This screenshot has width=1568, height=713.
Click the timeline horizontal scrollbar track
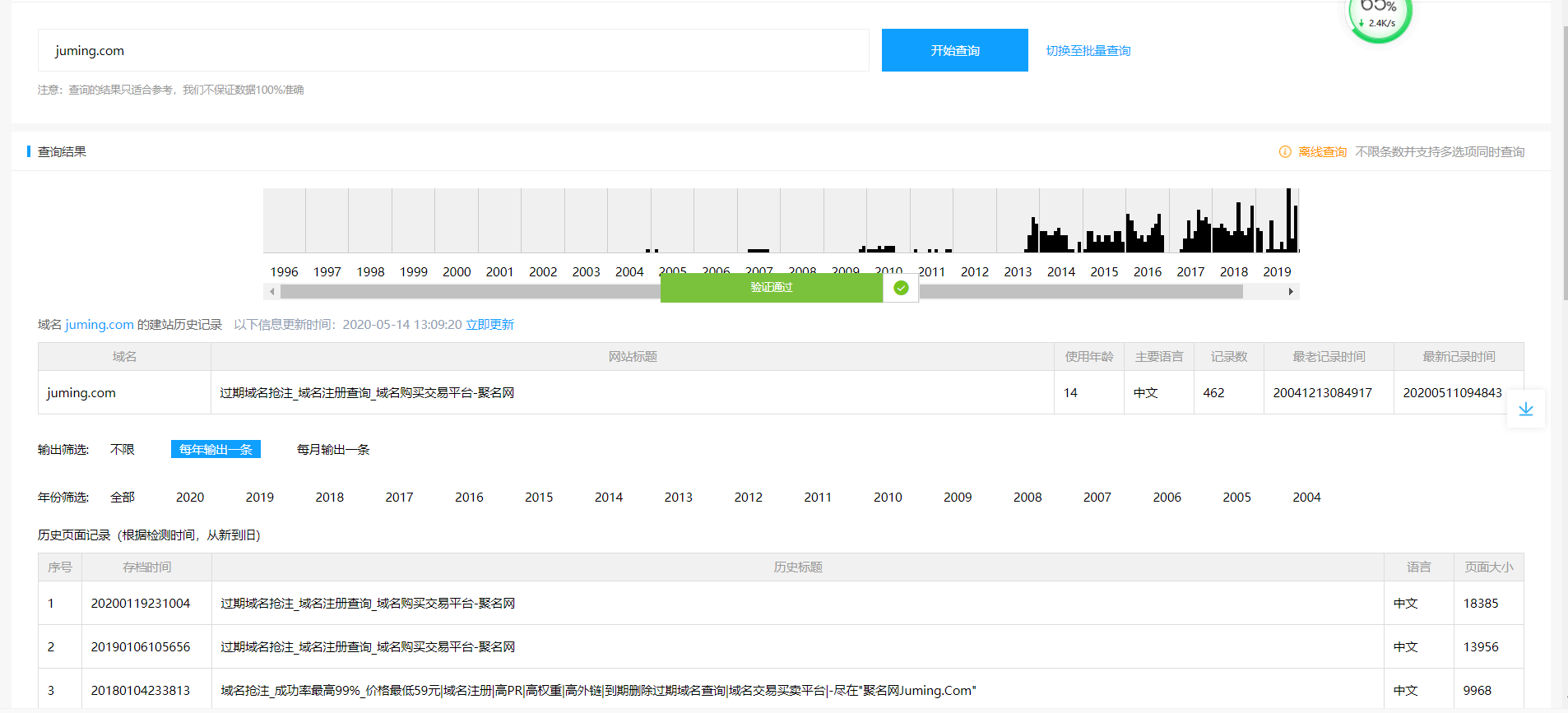(1069, 291)
